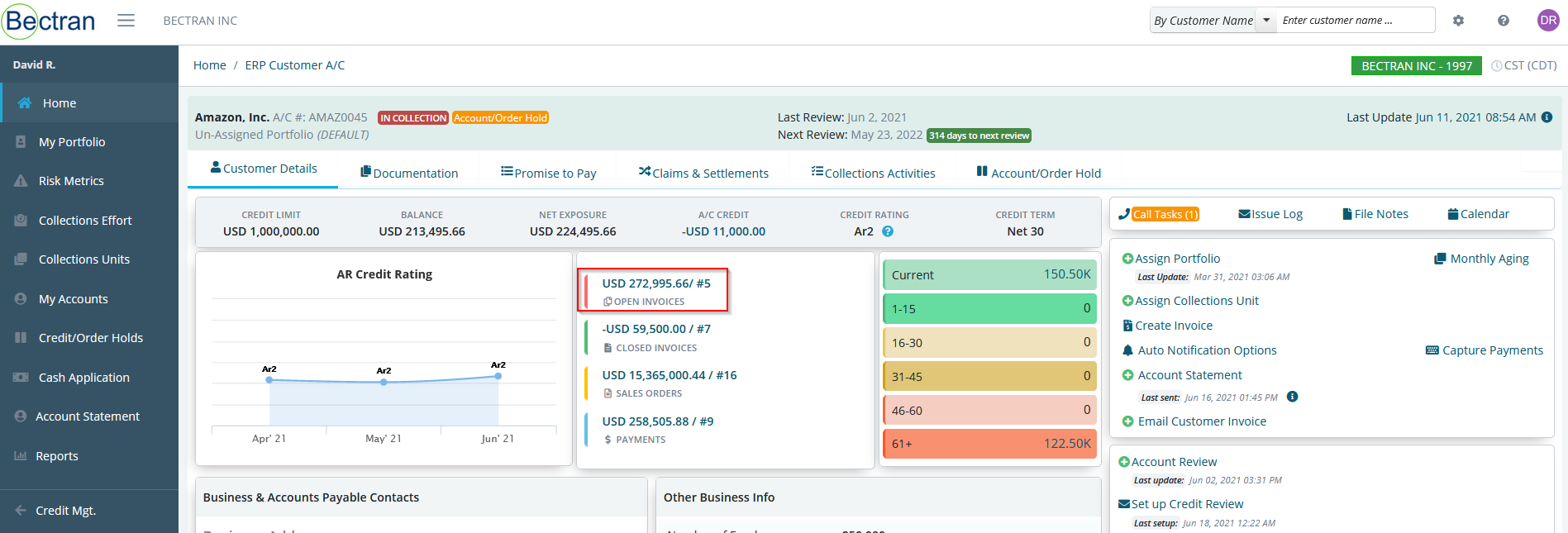Open Collections Units in sidebar
Screen dimensions: 1568x533
[89, 259]
